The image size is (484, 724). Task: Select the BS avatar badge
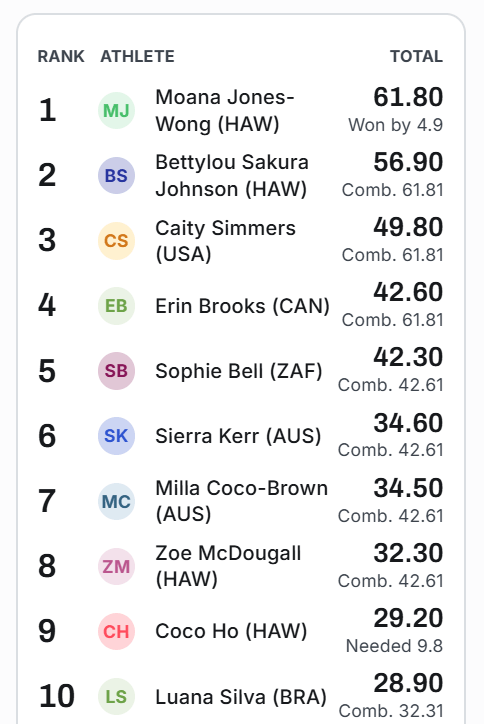pyautogui.click(x=116, y=175)
